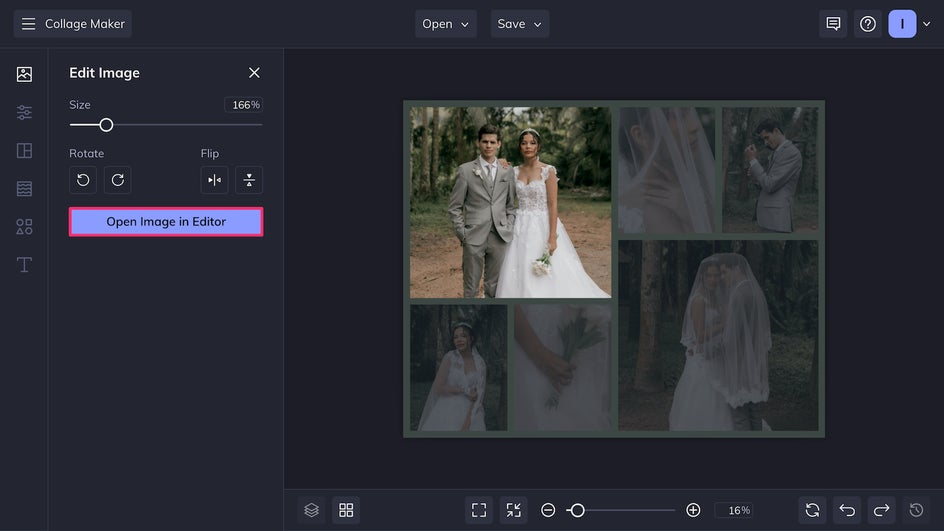Viewport: 944px width, 531px height.
Task: Click the zoom slider handle
Action: coord(577,510)
